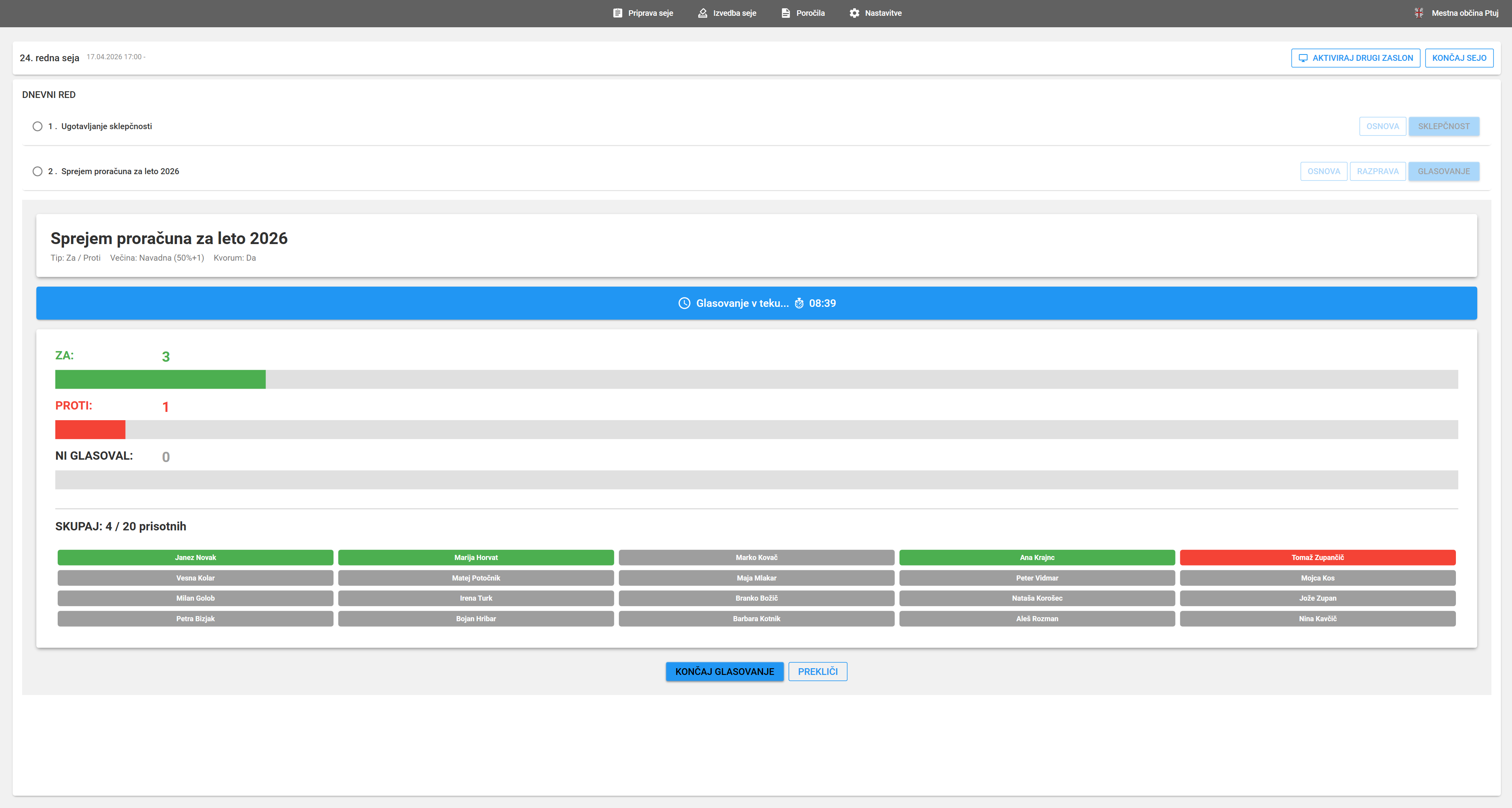The width and height of the screenshot is (1512, 808).
Task: Click the Mestna občina Ptuj crest icon
Action: [x=1419, y=13]
